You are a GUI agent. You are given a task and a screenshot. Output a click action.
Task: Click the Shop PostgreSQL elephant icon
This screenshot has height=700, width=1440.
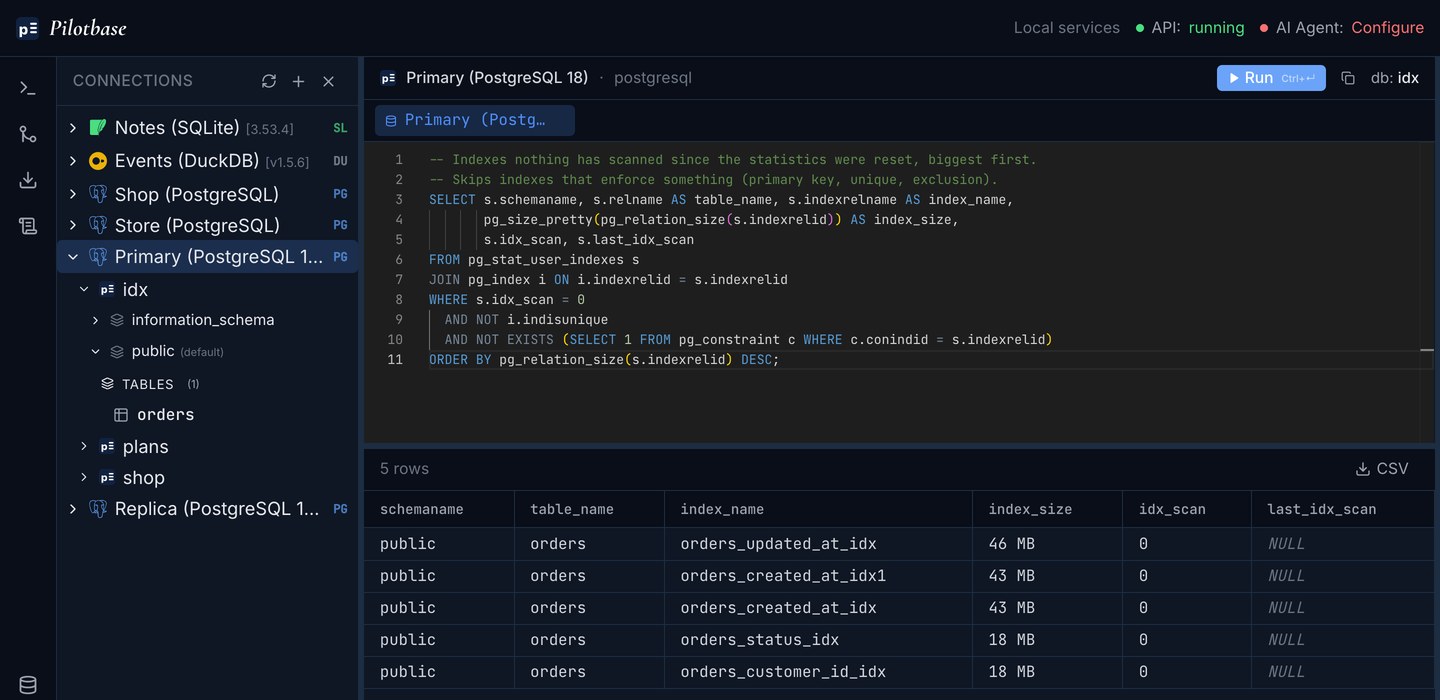(97, 194)
